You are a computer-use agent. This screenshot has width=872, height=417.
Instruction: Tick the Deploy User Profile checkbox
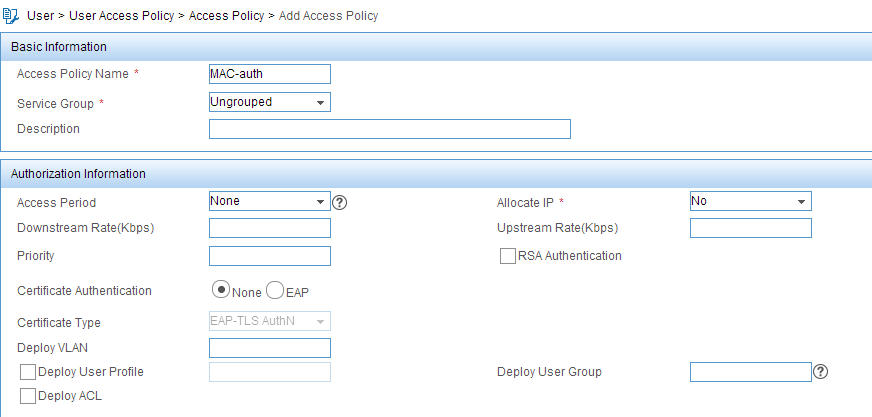point(28,372)
